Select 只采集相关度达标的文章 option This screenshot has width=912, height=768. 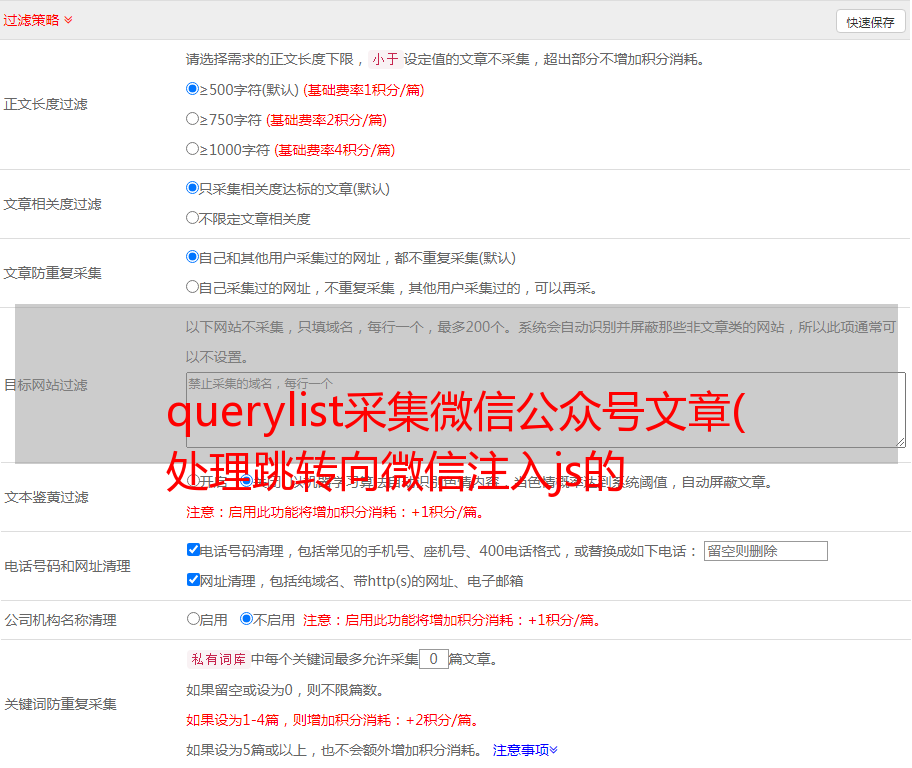(x=193, y=188)
